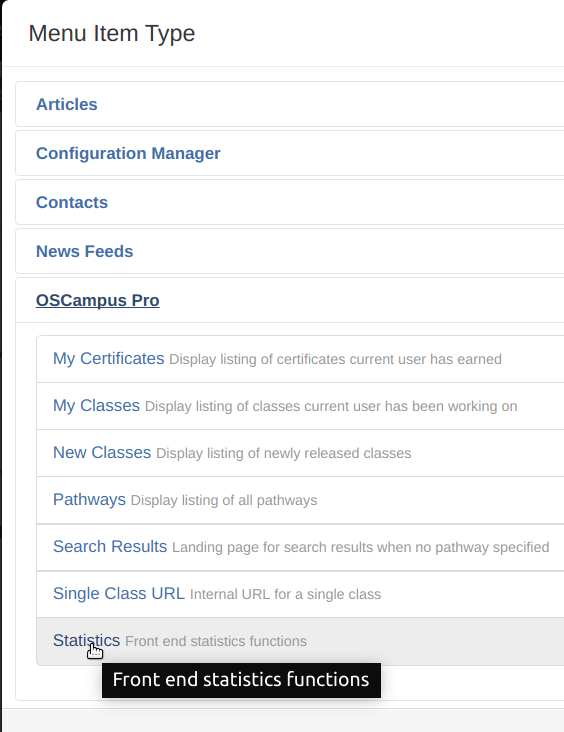Click 'Display listing of classes current user has been working on'
Screen dimensions: 564x732
click(331, 406)
